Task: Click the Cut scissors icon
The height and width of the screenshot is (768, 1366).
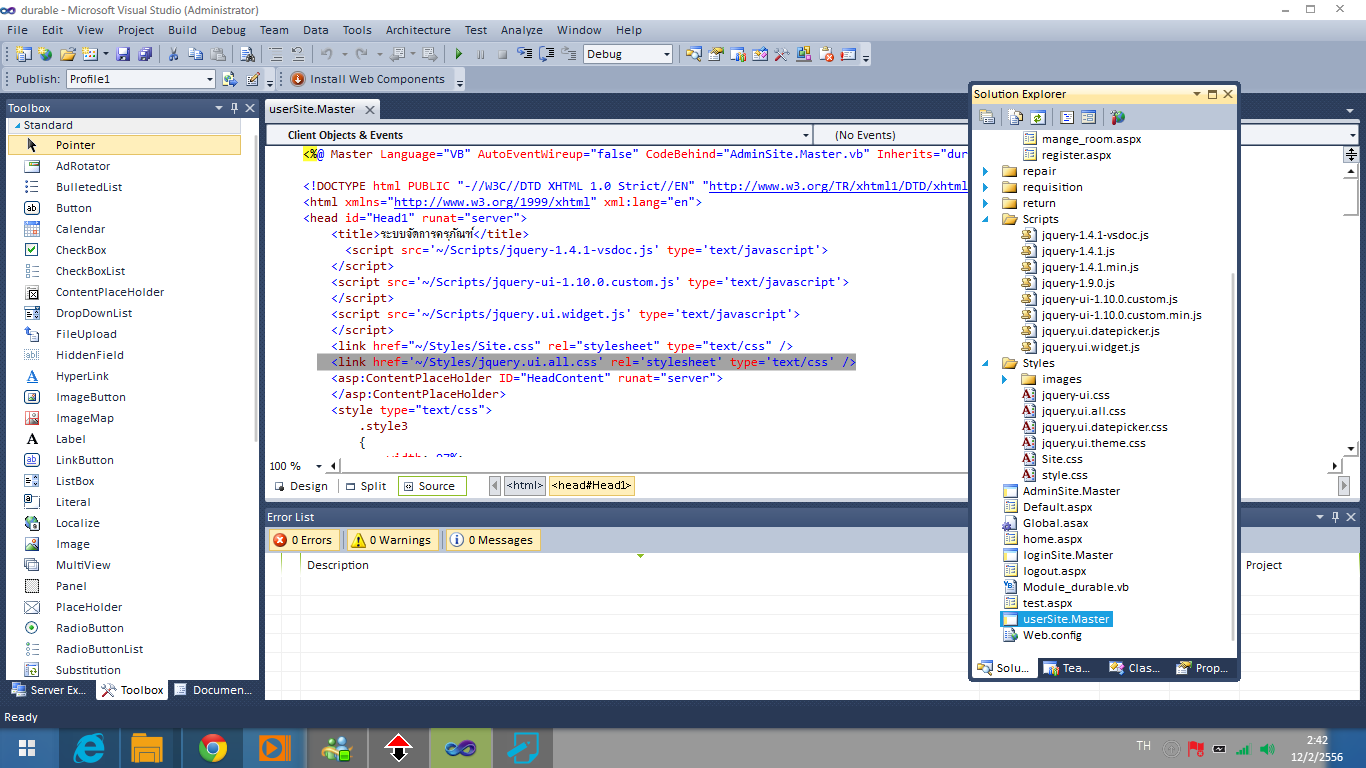Action: point(173,54)
